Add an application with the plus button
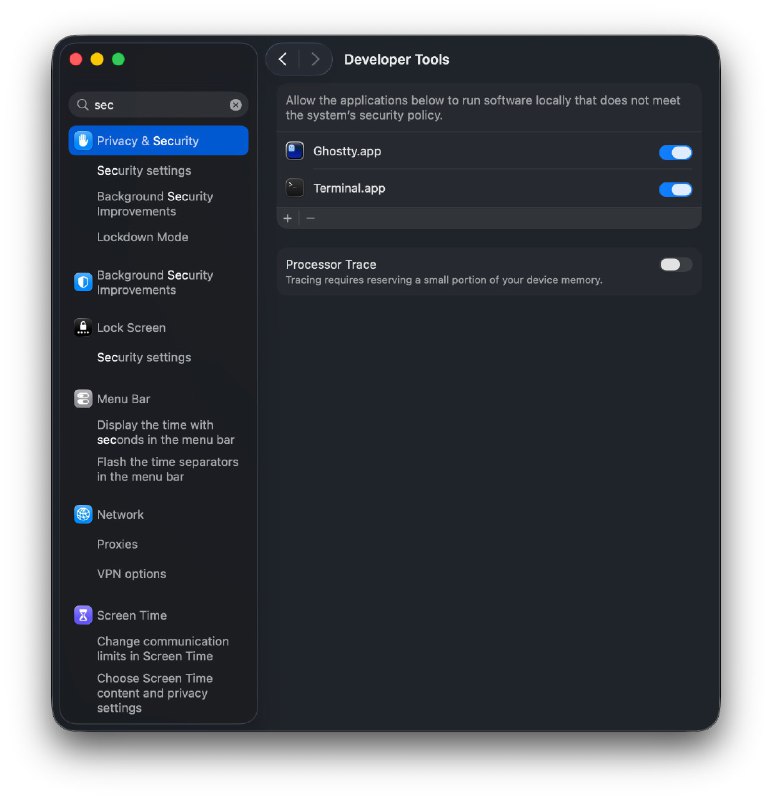This screenshot has height=800, width=772. pyautogui.click(x=288, y=218)
